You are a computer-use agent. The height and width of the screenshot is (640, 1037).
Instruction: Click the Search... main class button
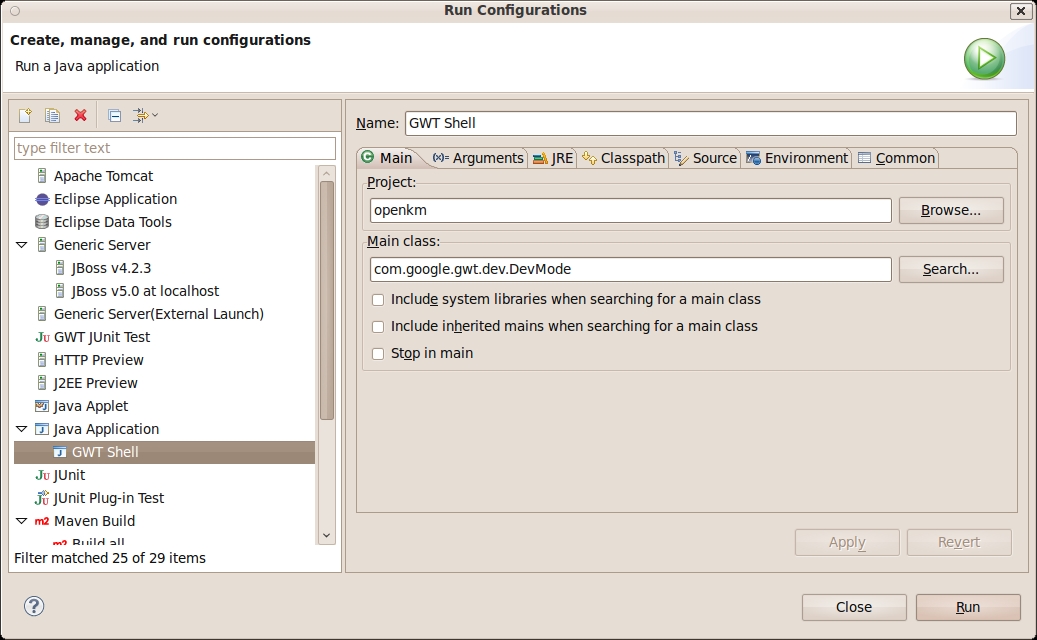coord(951,269)
